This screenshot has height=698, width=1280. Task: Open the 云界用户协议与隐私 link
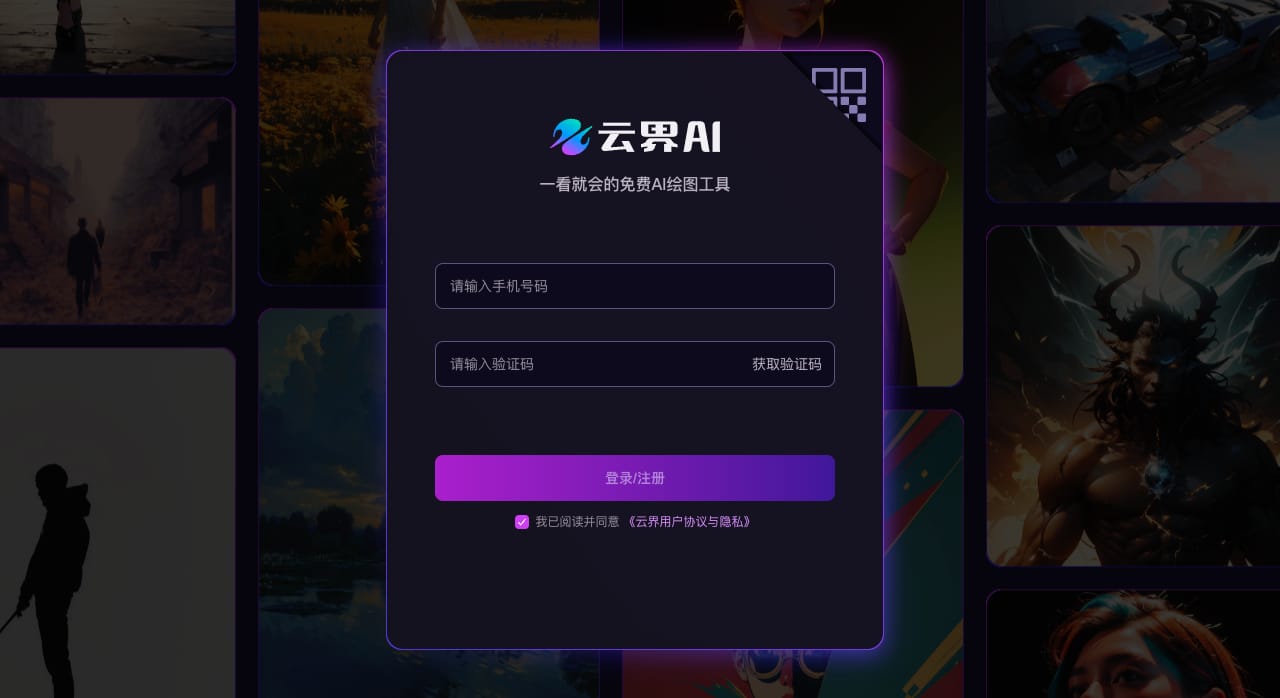click(x=689, y=522)
